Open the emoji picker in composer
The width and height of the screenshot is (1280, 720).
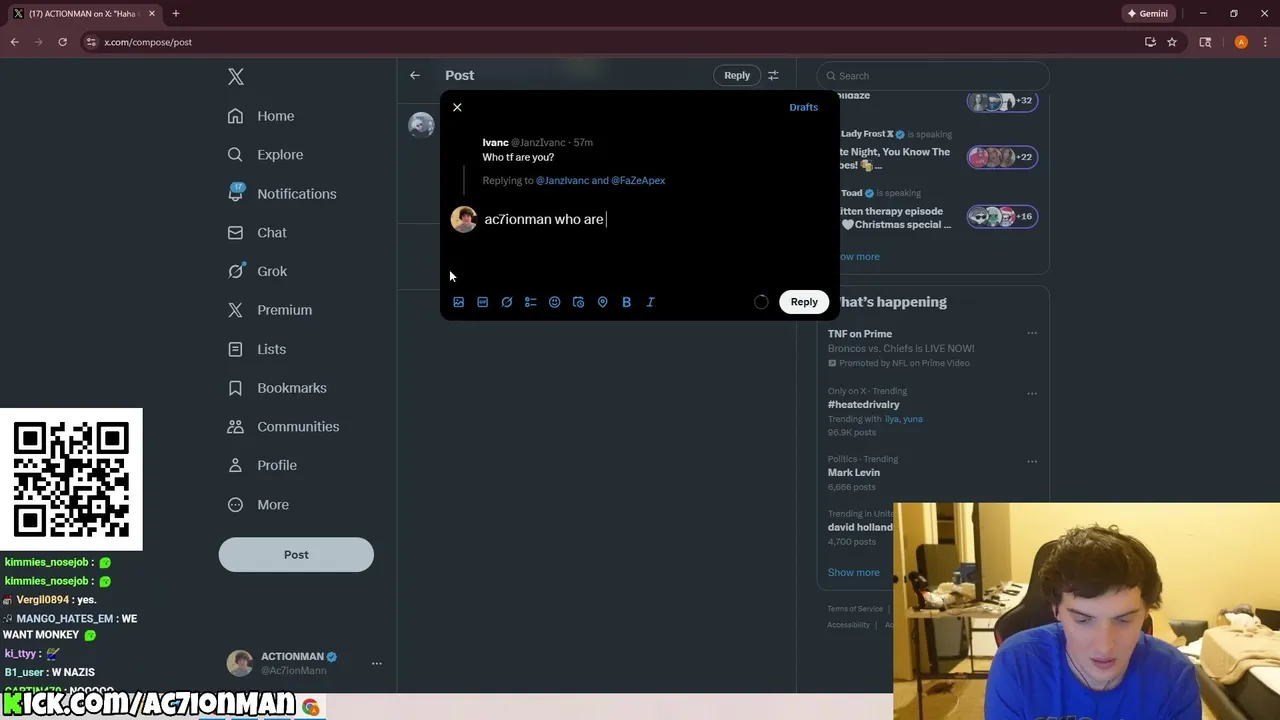(554, 302)
